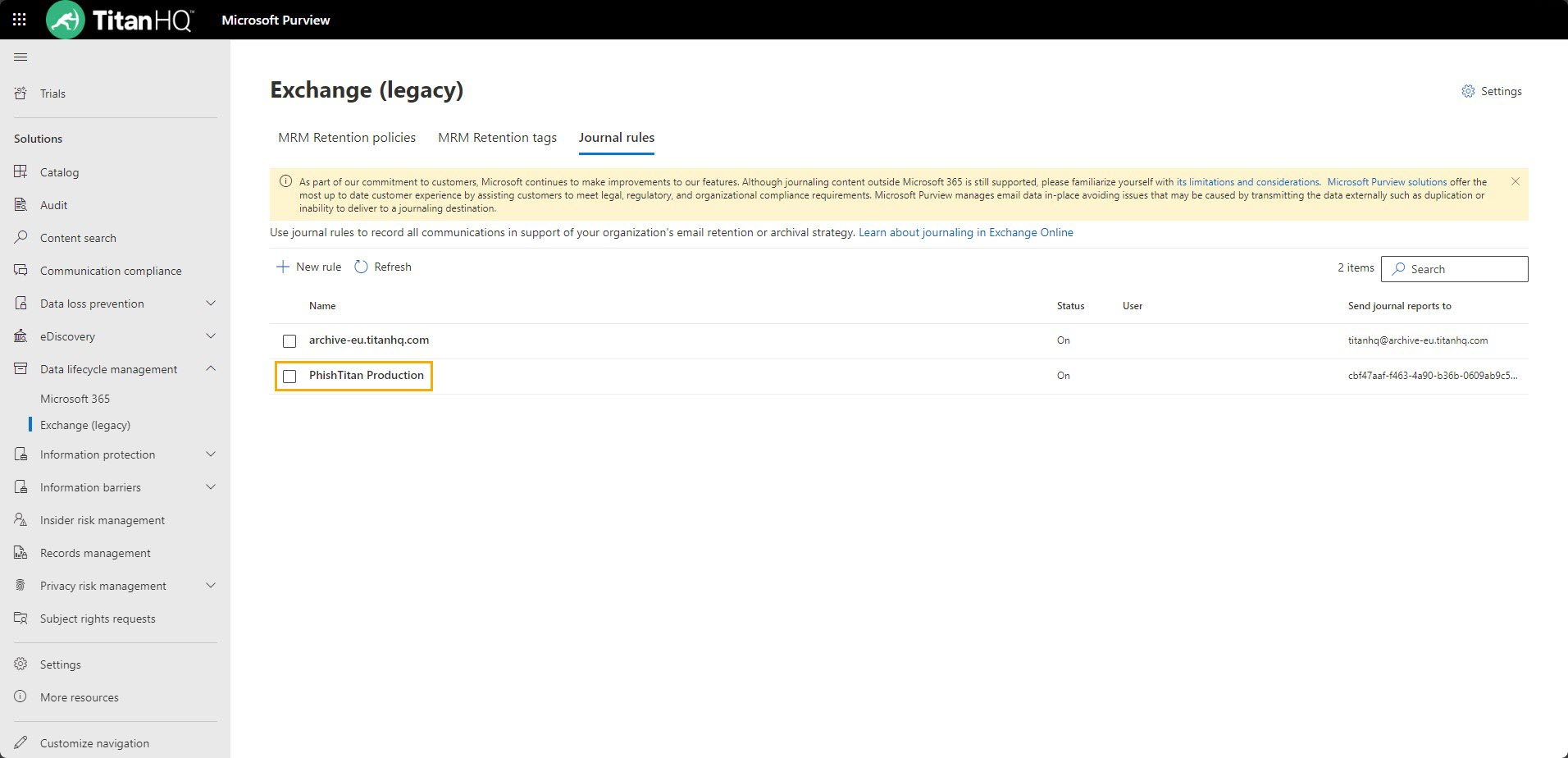Image resolution: width=1568 pixels, height=758 pixels.
Task: Open Learn about journaling in Exchange Online
Action: (x=966, y=232)
